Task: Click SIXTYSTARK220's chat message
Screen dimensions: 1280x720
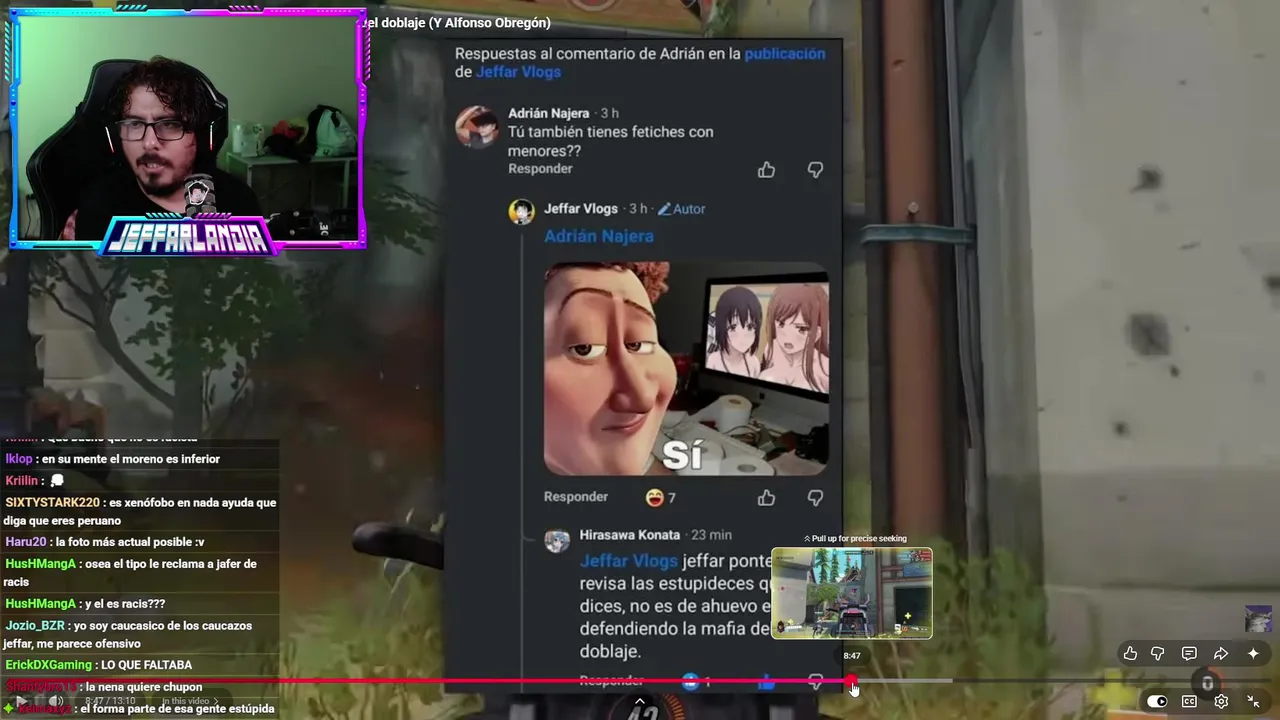Action: click(140, 511)
